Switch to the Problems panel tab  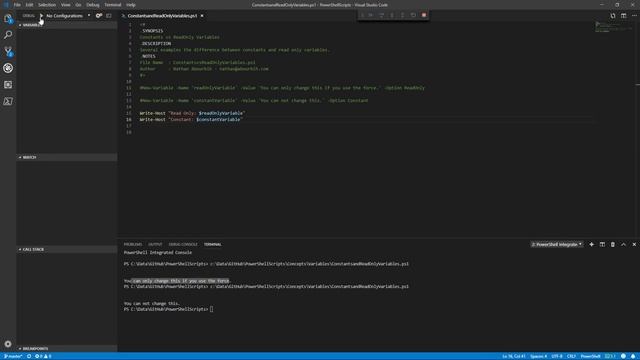click(133, 244)
